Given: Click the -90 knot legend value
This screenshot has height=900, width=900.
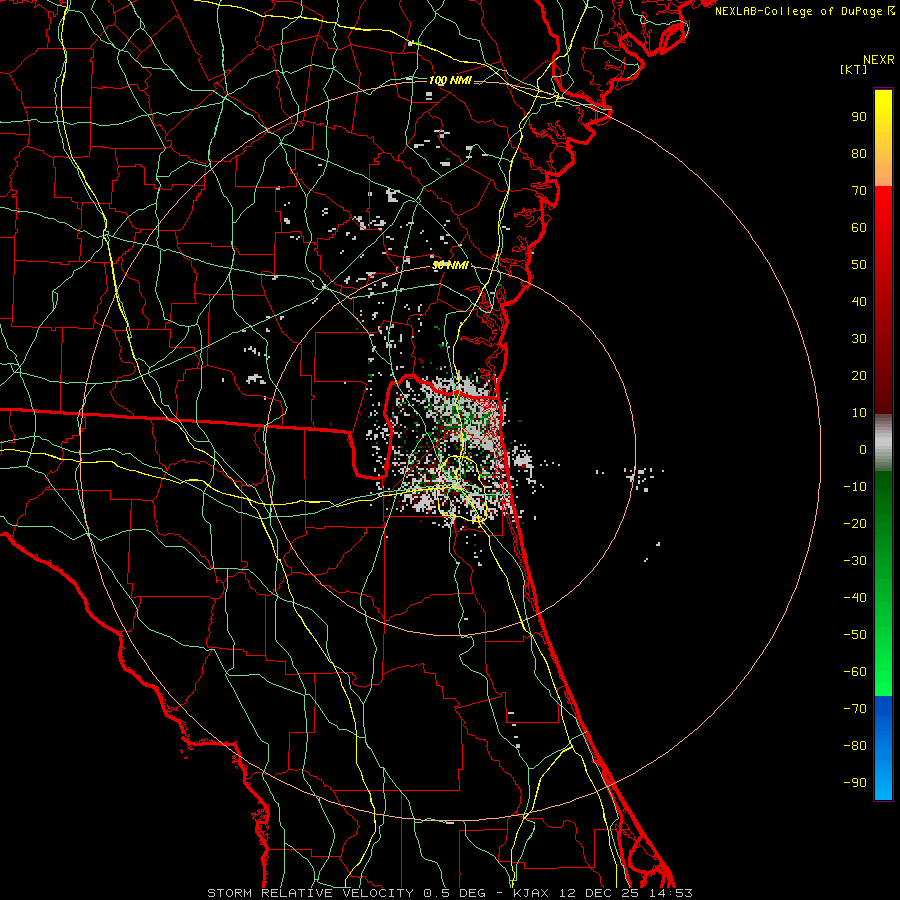Looking at the screenshot, I should point(855,782).
